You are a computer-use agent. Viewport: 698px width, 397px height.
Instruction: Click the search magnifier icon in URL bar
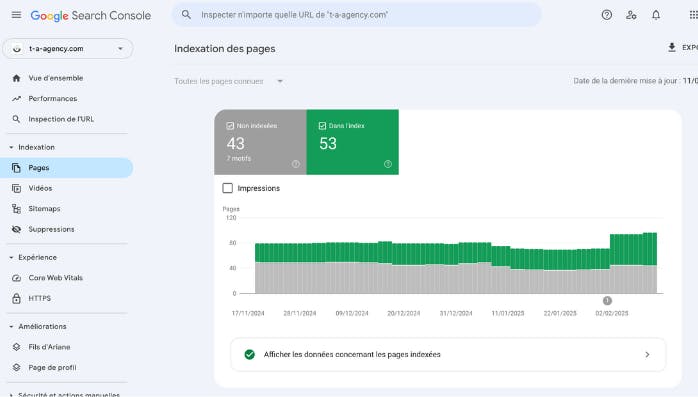186,15
